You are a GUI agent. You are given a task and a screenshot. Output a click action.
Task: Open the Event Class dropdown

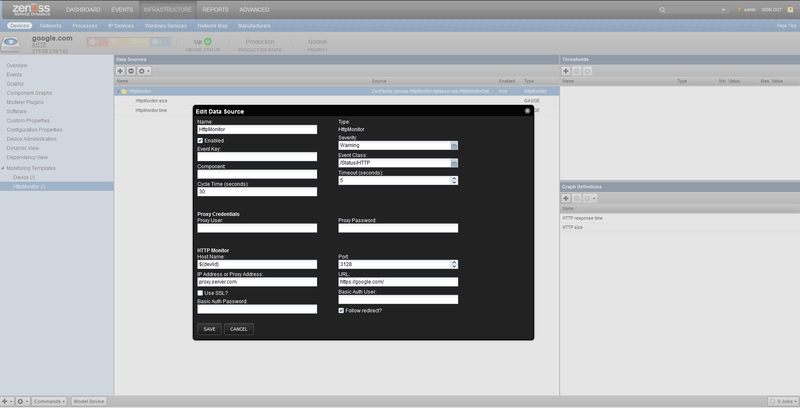[454, 163]
